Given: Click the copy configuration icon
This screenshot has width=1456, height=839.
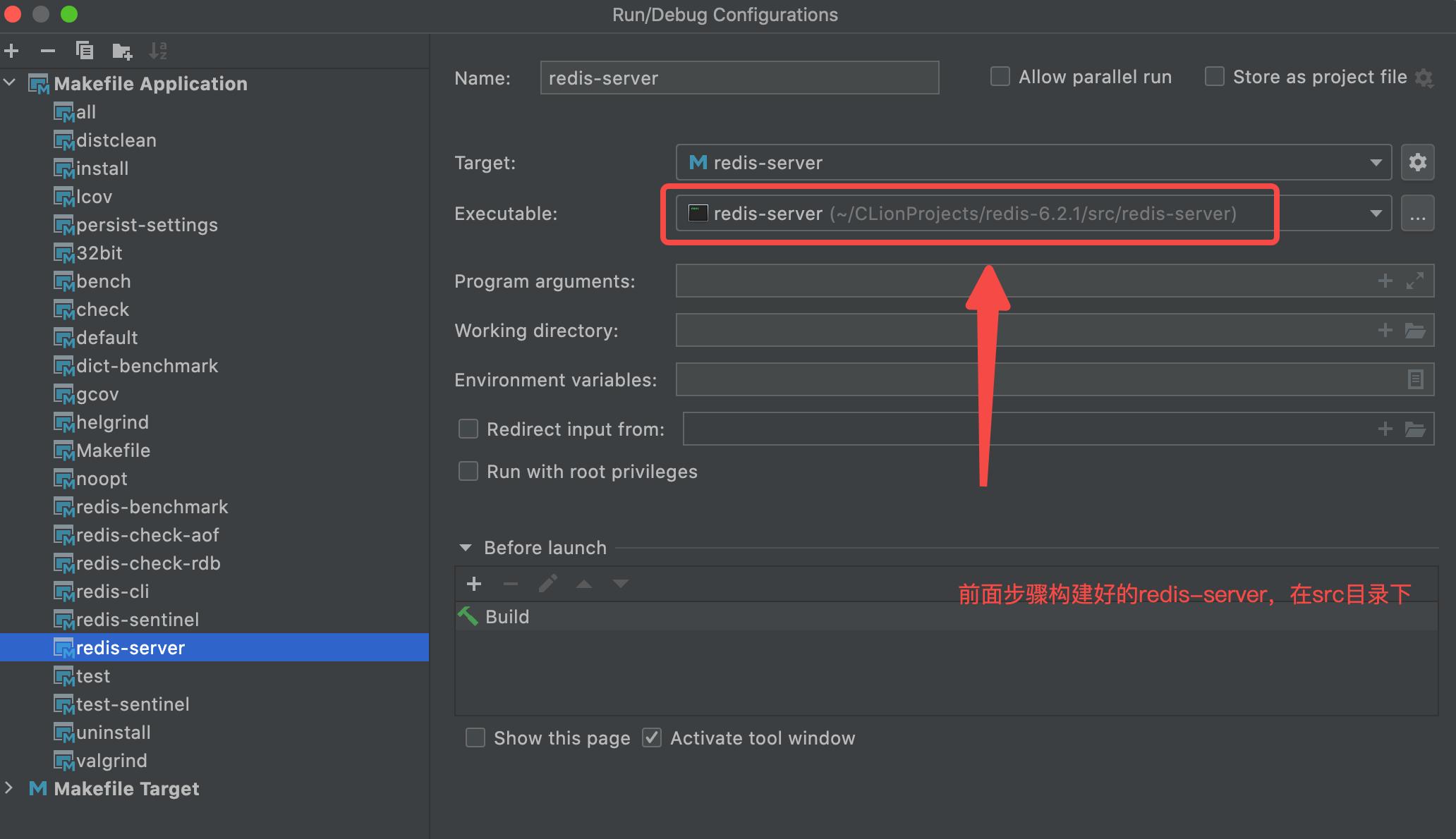Looking at the screenshot, I should click(x=85, y=51).
